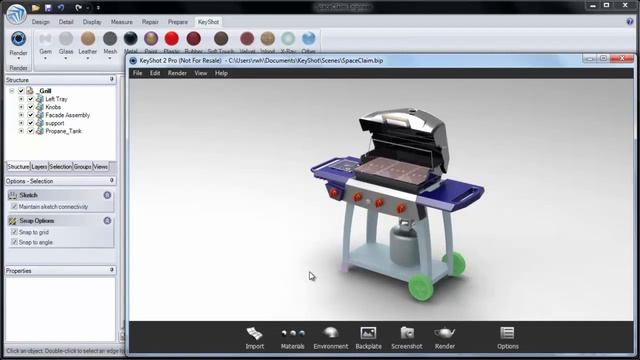Open the Layers panel tab
Image resolution: width=640 pixels, height=360 pixels.
[x=39, y=167]
